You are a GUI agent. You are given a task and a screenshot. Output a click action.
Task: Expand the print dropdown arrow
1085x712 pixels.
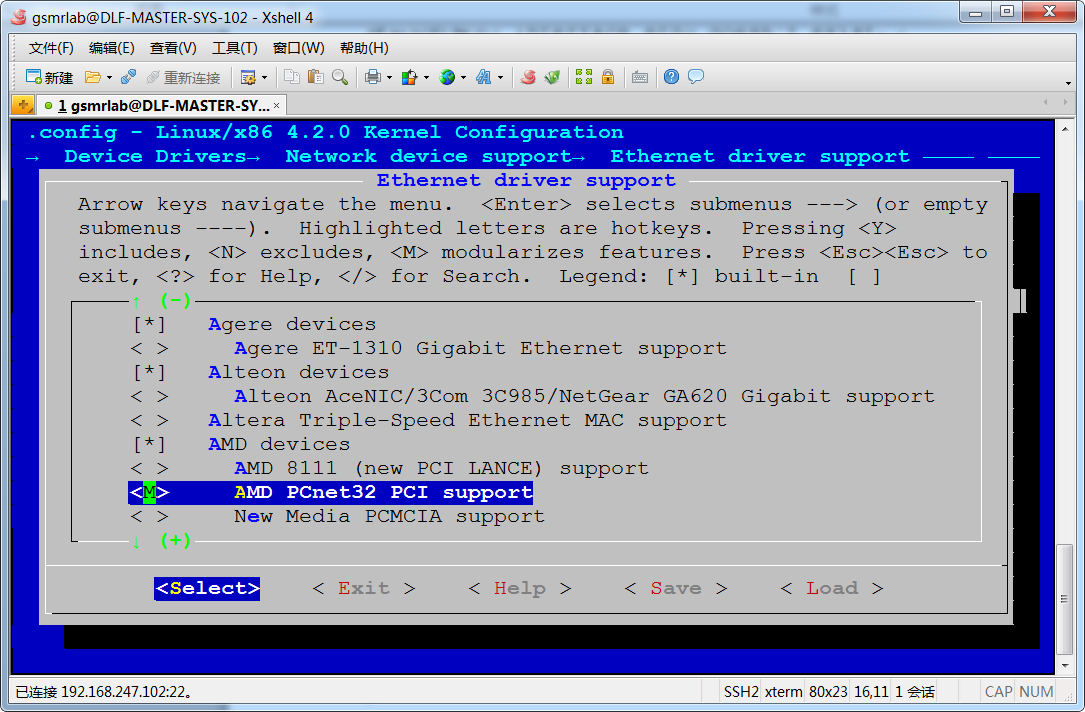(x=390, y=77)
